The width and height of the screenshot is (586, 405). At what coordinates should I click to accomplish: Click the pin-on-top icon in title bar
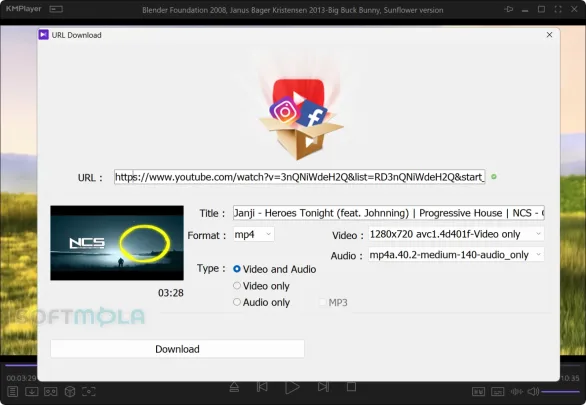click(x=509, y=9)
